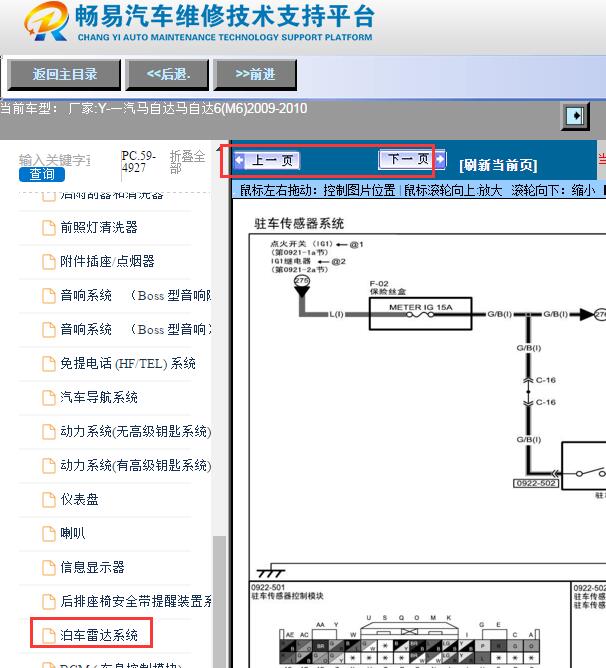Click document icon beside 信息显示器
Screen dimensions: 606x668
[x=49, y=567]
